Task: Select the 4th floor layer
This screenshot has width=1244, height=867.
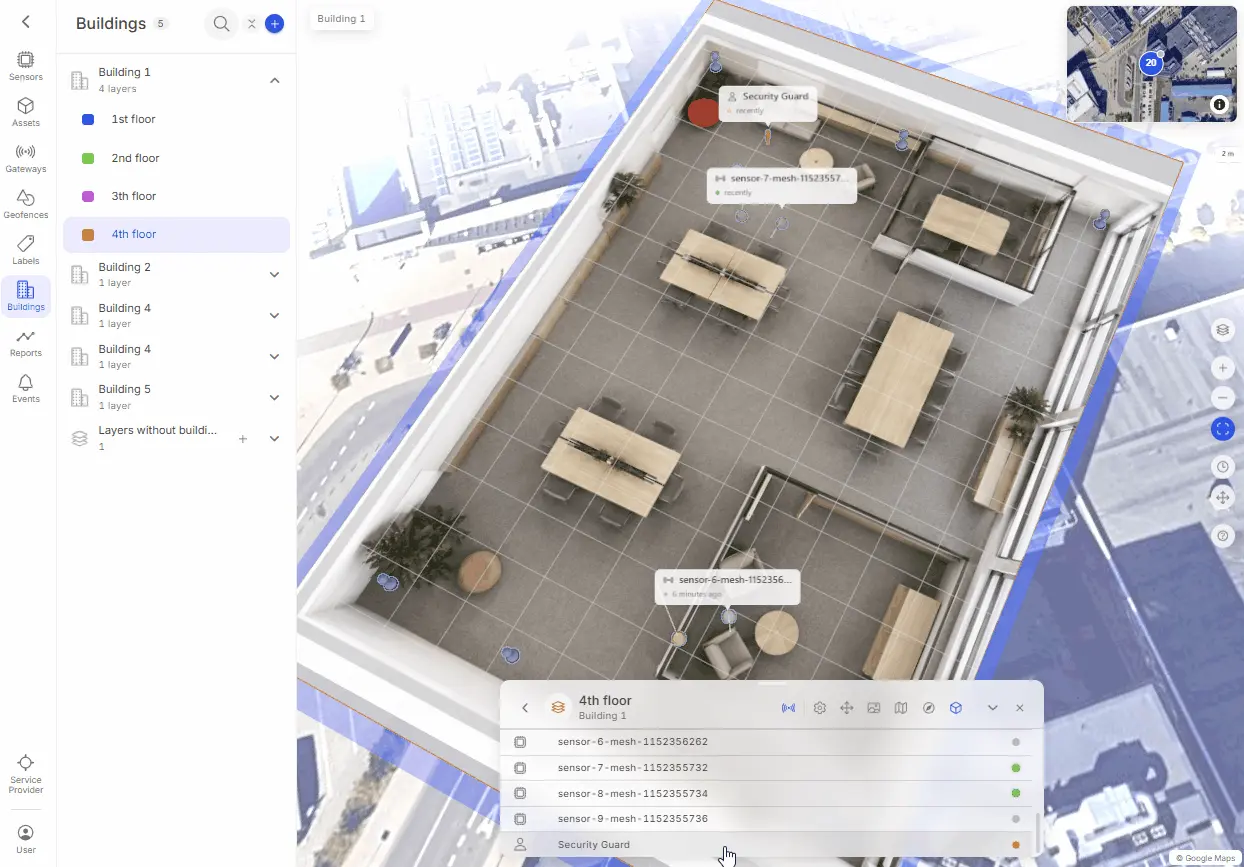Action: [x=176, y=234]
